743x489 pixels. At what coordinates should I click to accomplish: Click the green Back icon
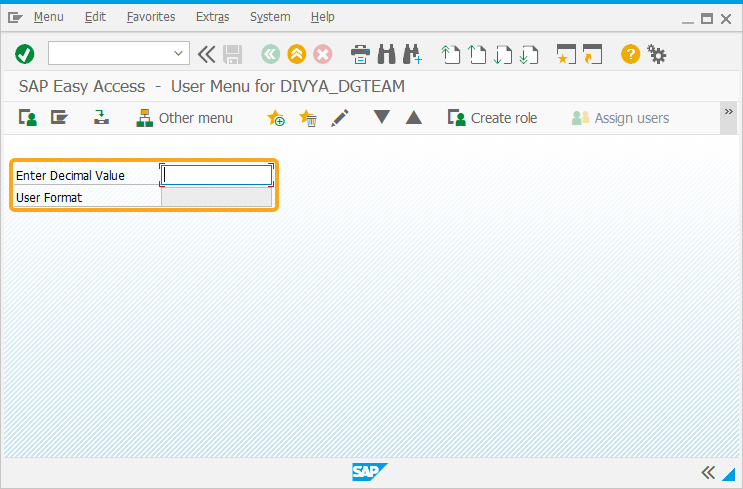click(x=271, y=54)
